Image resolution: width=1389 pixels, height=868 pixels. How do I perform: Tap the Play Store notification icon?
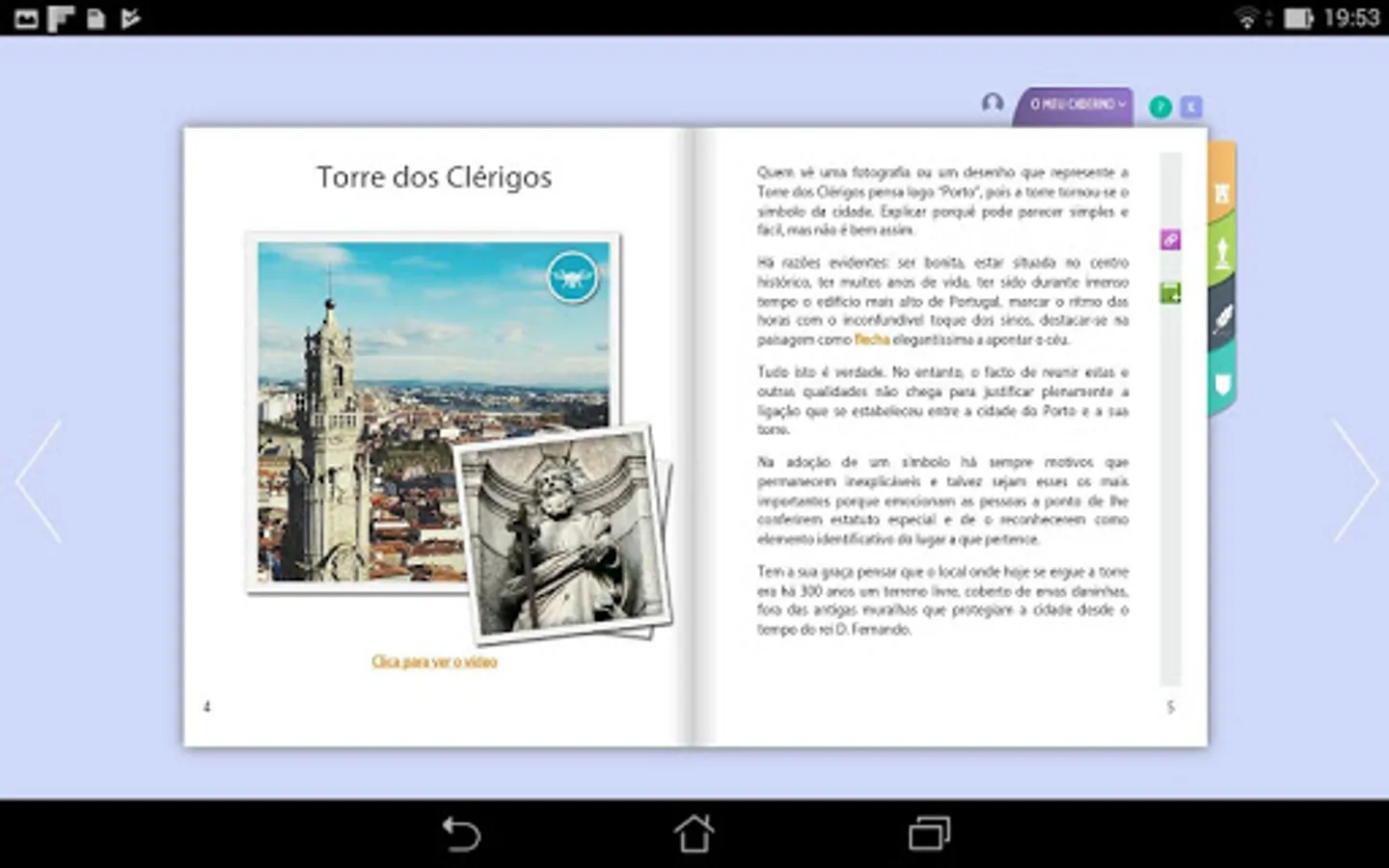130,18
